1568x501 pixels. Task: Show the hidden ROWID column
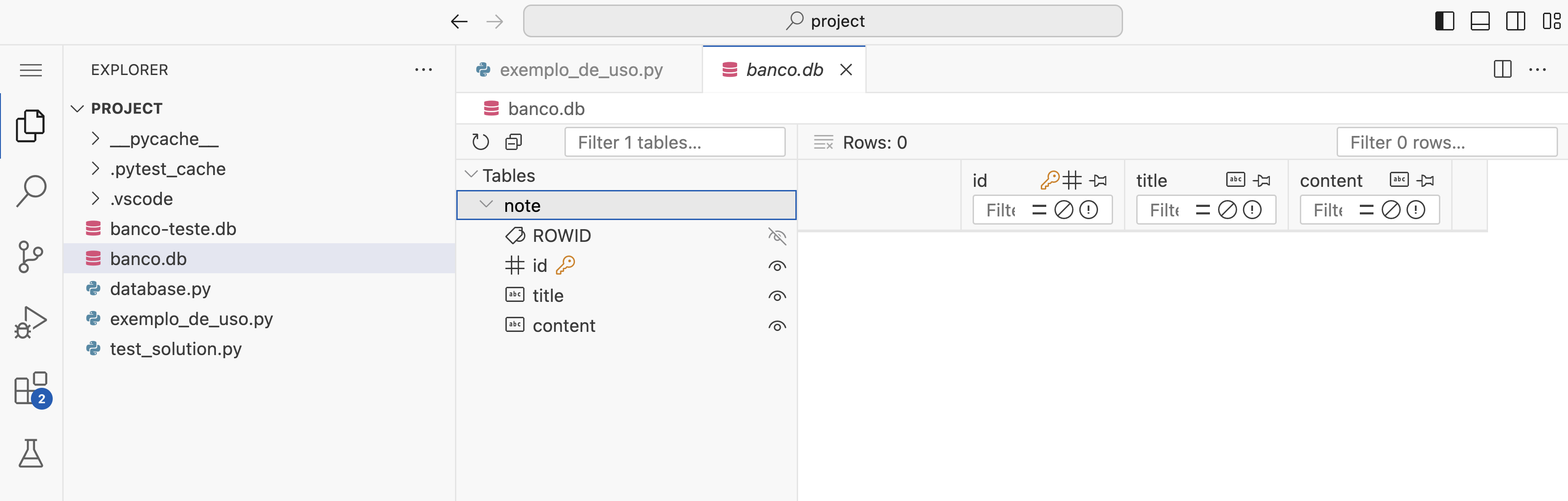777,235
